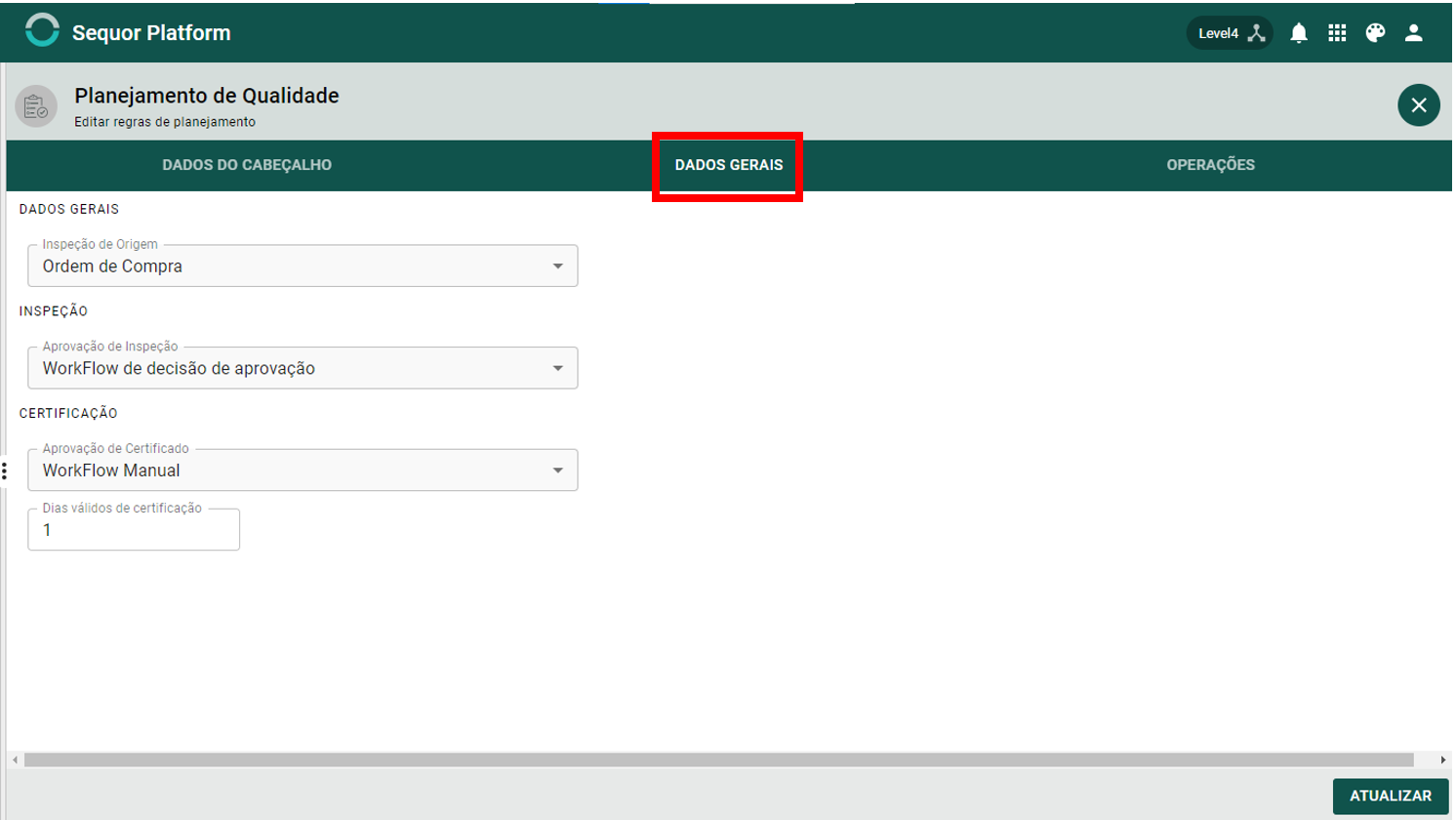Image resolution: width=1456 pixels, height=820 pixels.
Task: Expand Inspeção de Origem dropdown
Action: [303, 266]
